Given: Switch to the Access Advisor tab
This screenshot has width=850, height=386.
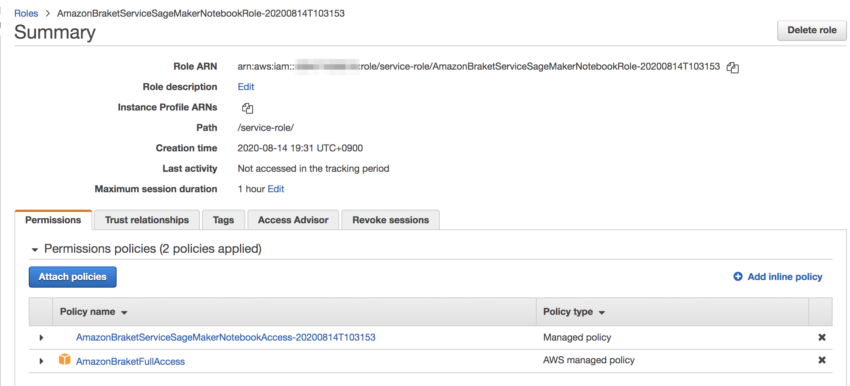Looking at the screenshot, I should (x=293, y=220).
